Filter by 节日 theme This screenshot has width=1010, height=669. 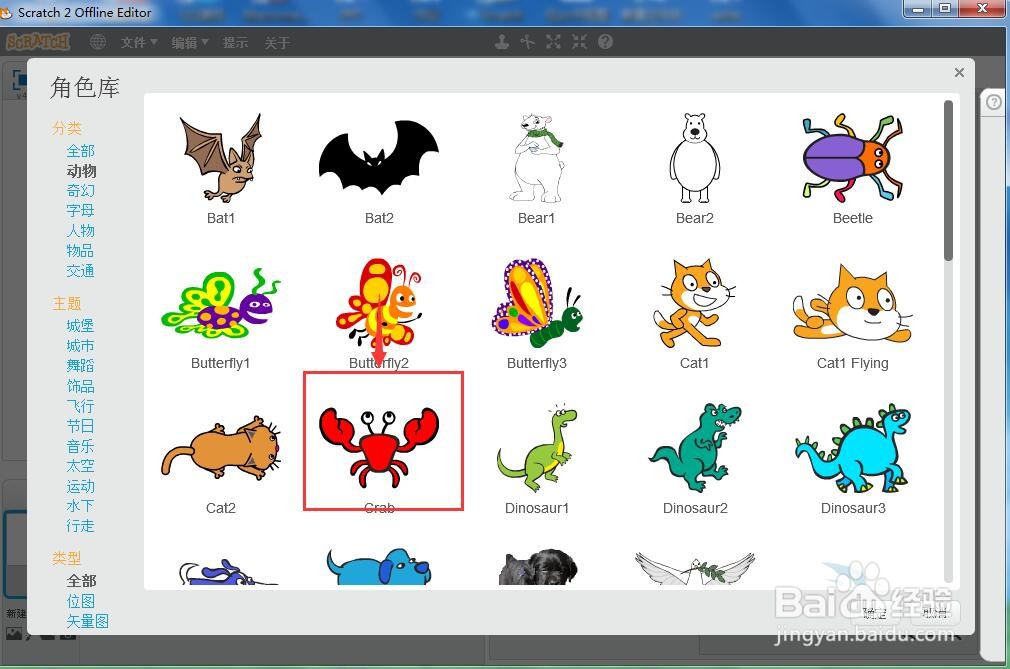[x=81, y=426]
